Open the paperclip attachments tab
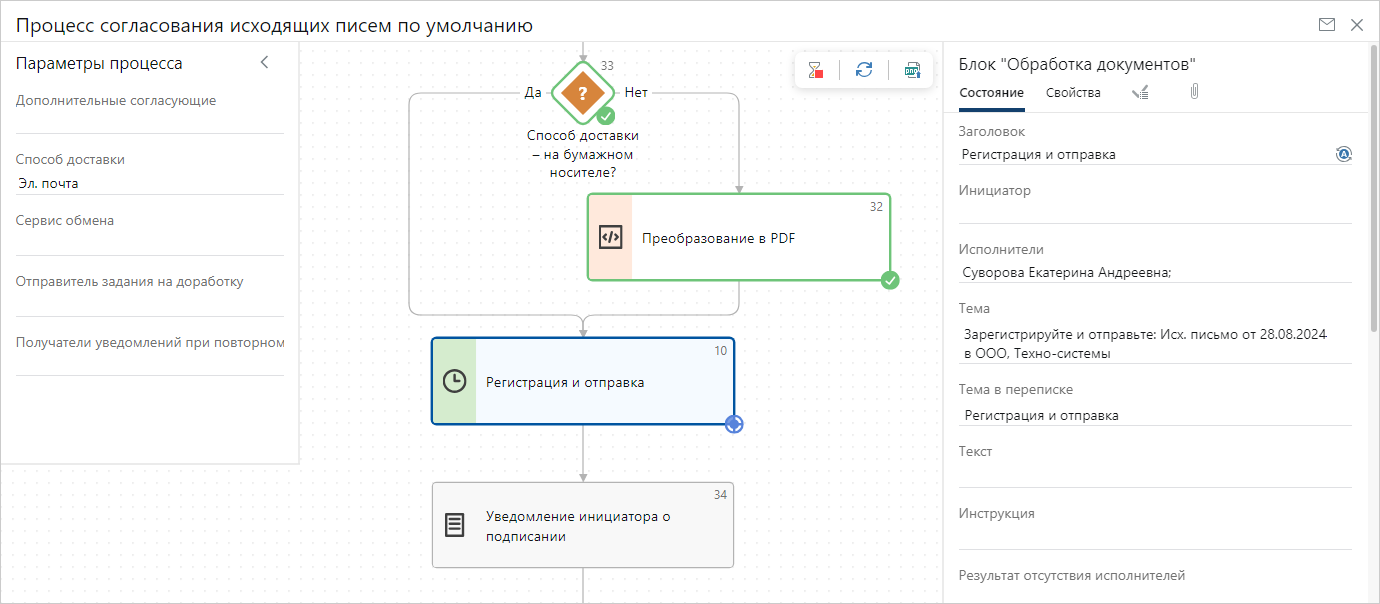1380x604 pixels. pos(1193,92)
